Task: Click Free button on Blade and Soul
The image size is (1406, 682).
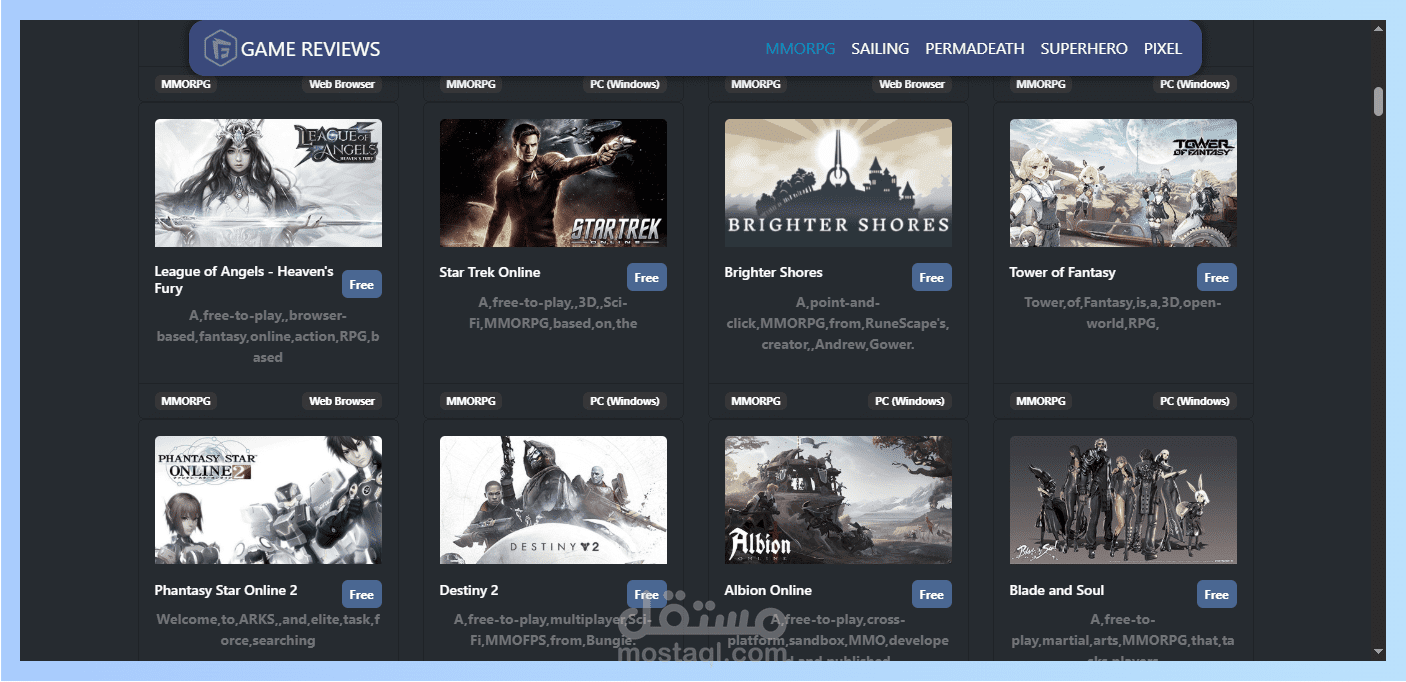Action: 1217,595
